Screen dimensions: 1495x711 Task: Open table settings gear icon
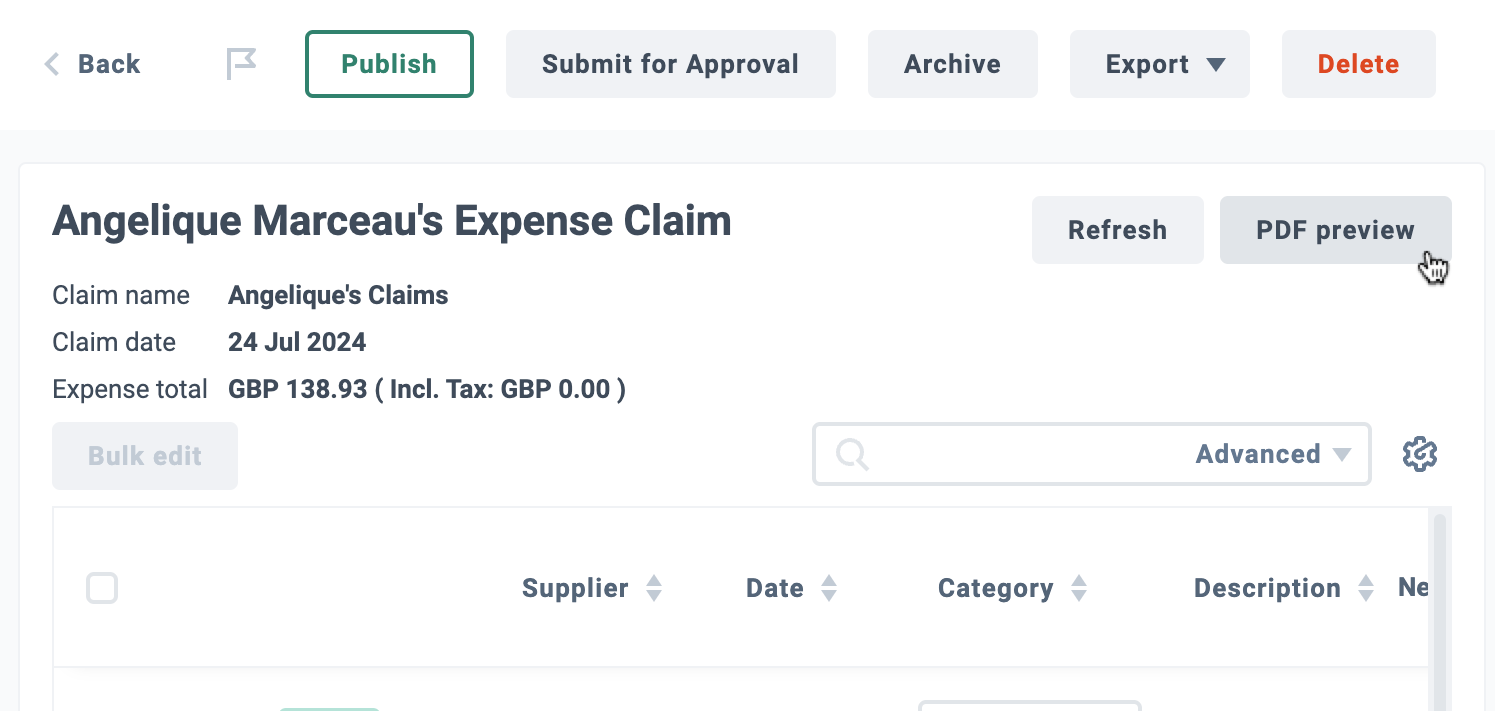coord(1420,455)
